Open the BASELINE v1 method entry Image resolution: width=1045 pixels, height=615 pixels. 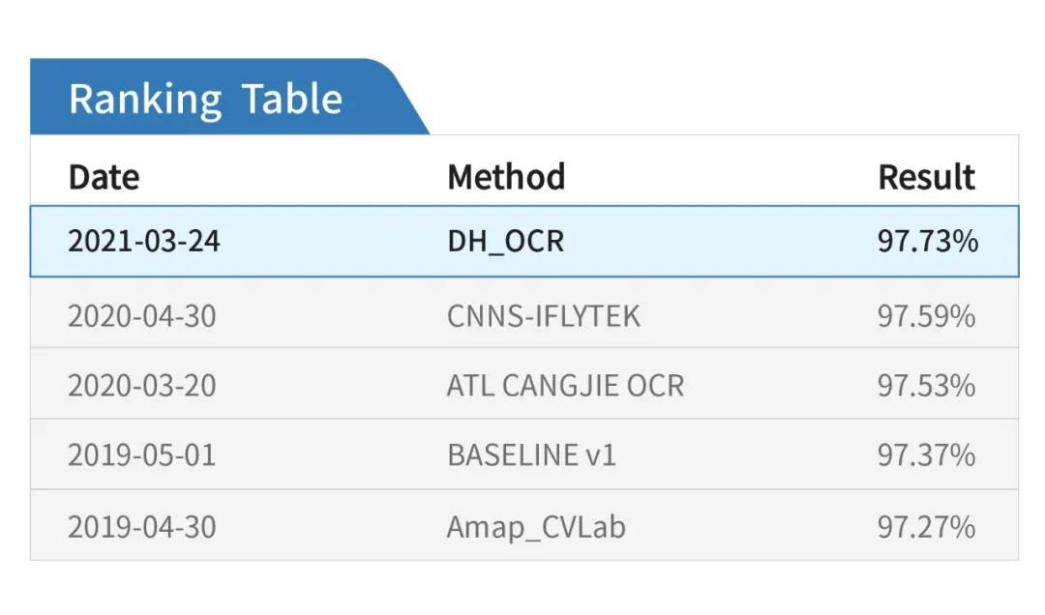(x=531, y=455)
